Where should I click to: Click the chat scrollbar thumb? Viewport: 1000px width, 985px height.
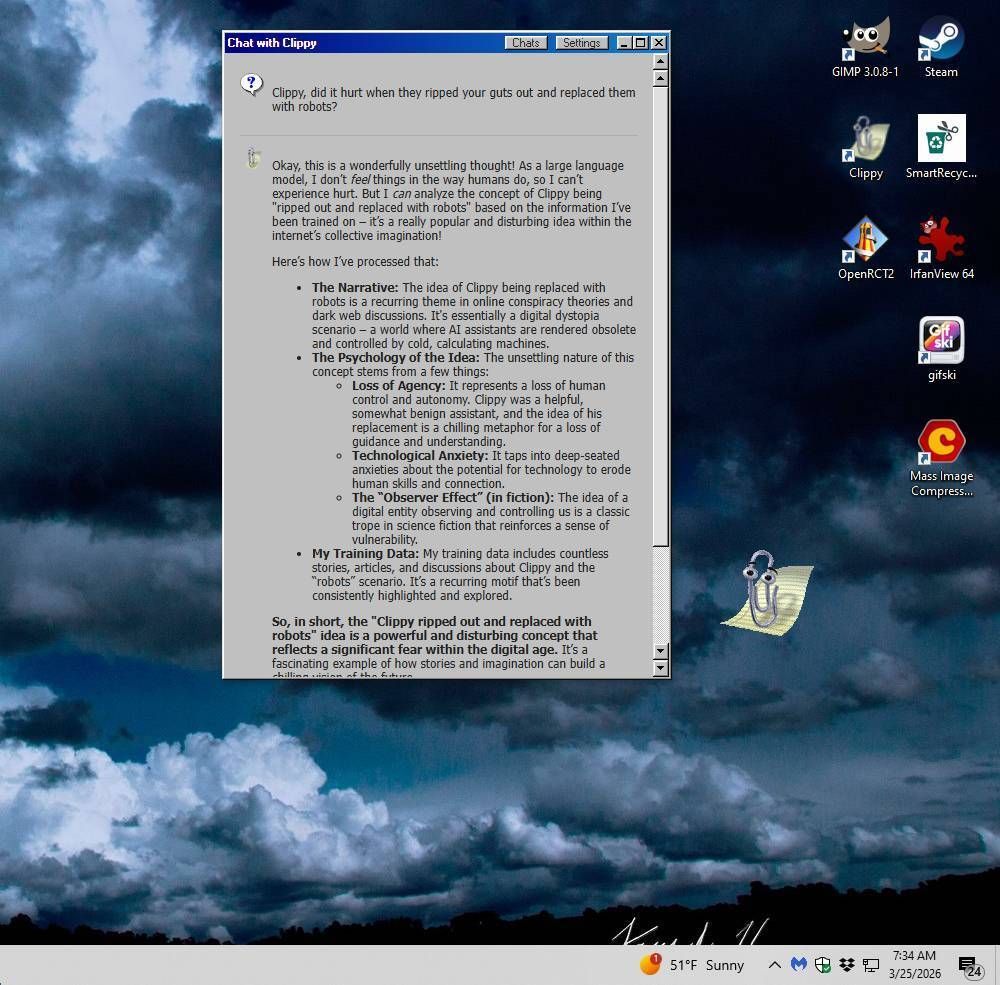(x=661, y=316)
